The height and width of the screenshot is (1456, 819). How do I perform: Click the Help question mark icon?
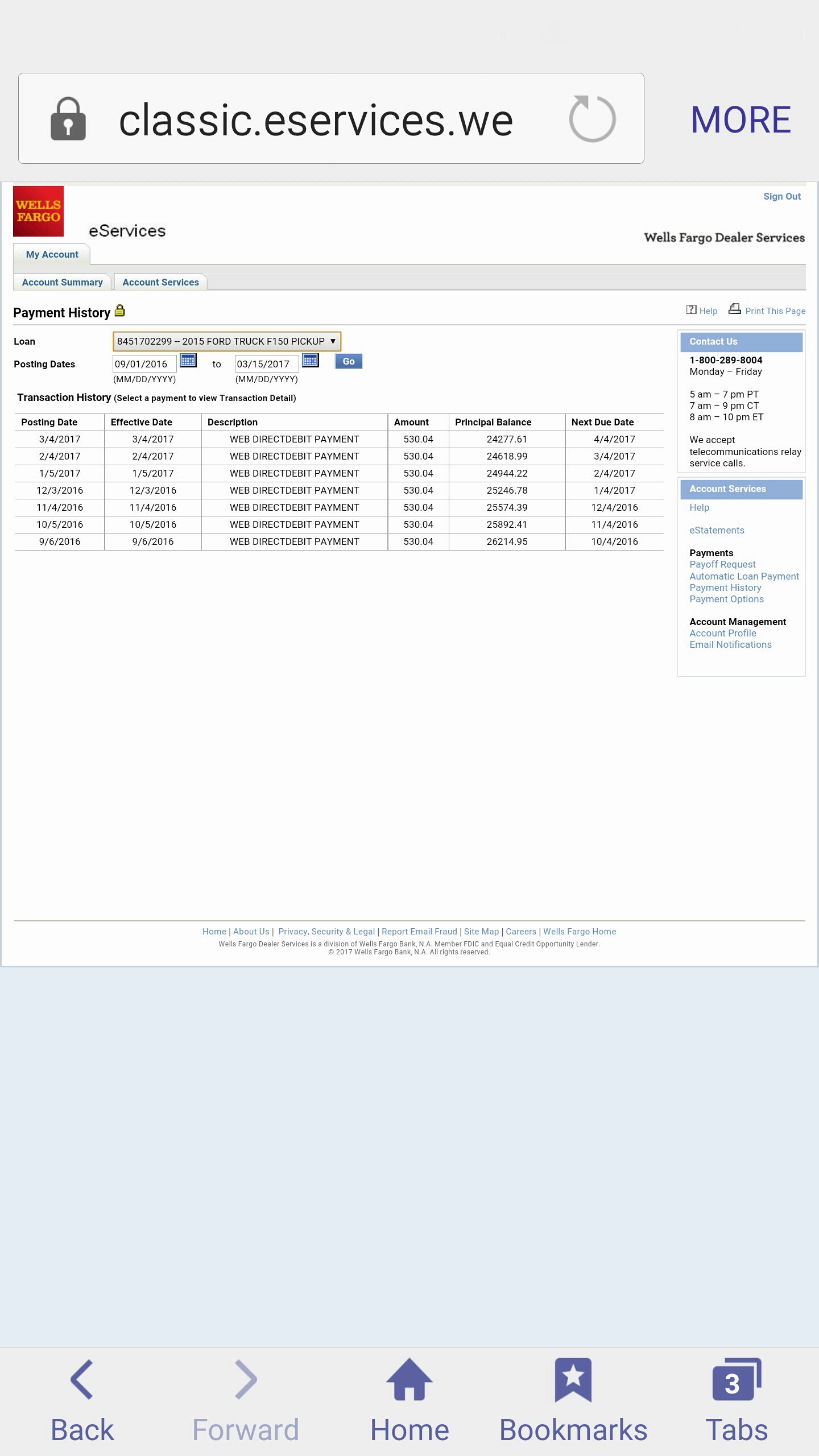click(x=691, y=309)
